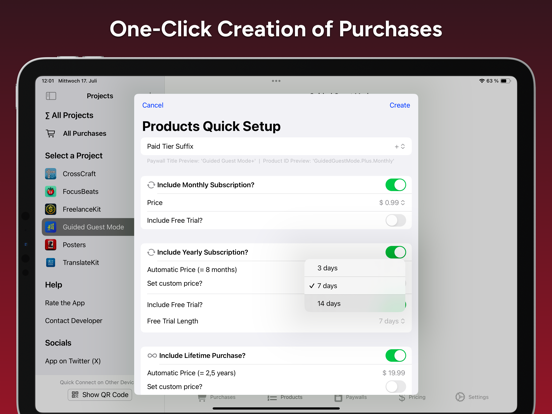Select the FocusBeats project row
The width and height of the screenshot is (552, 414).
pyautogui.click(x=88, y=192)
